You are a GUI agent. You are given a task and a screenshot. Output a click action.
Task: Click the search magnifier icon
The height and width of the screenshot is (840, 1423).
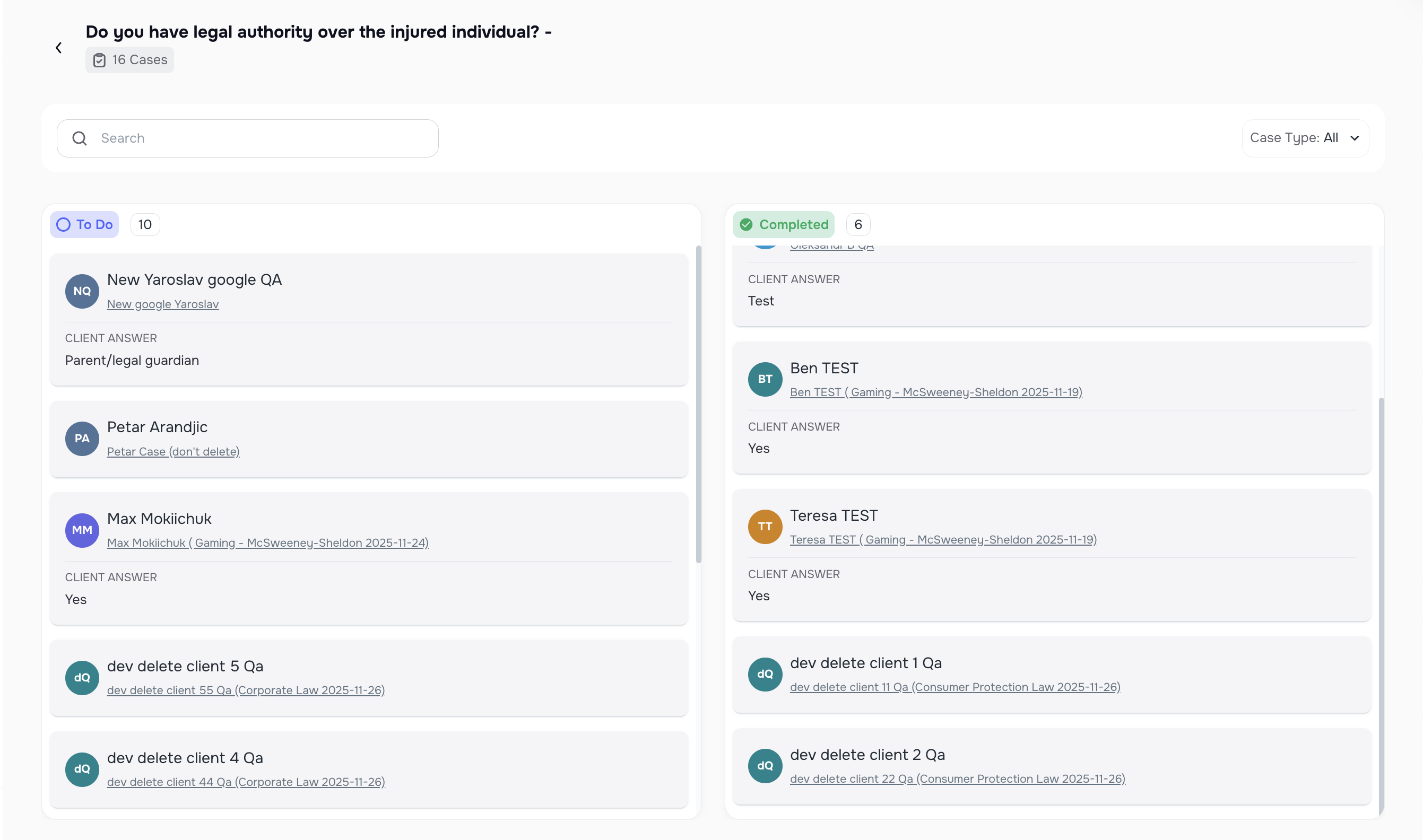pos(80,138)
